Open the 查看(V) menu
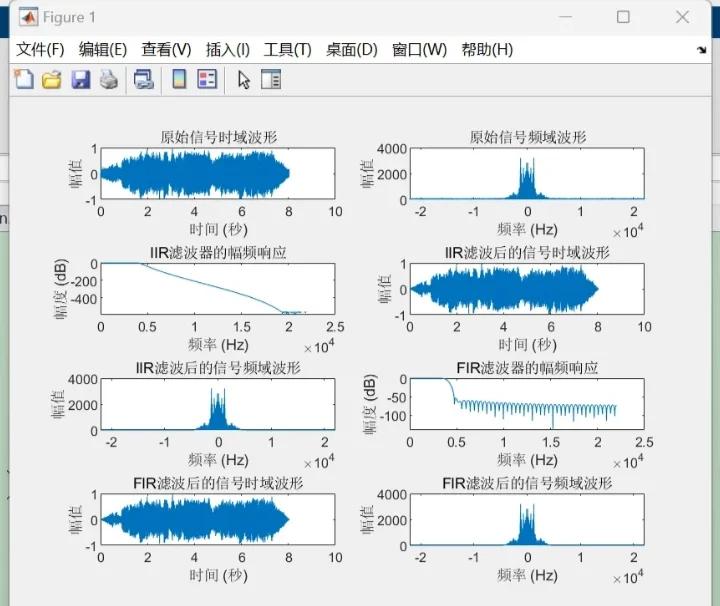The width and height of the screenshot is (720, 606). pyautogui.click(x=166, y=50)
